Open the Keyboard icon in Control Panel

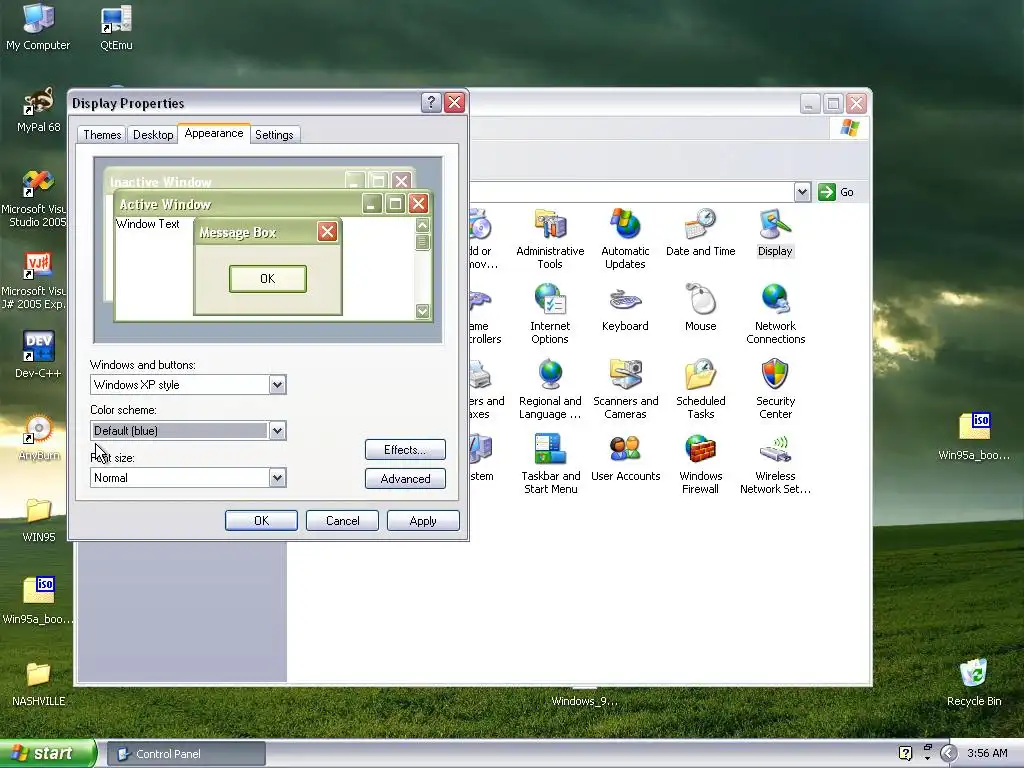tap(625, 307)
